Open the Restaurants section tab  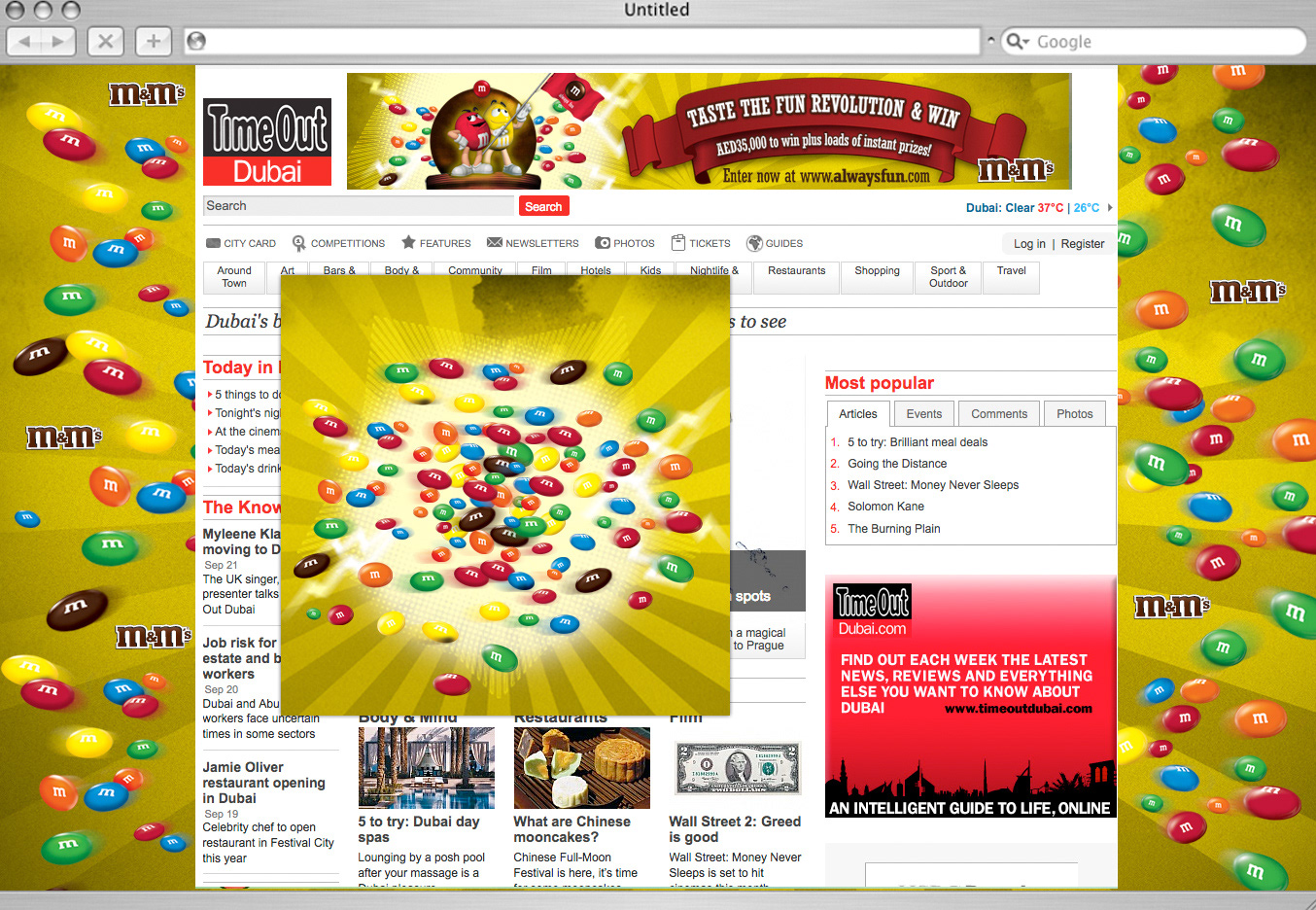pos(796,277)
